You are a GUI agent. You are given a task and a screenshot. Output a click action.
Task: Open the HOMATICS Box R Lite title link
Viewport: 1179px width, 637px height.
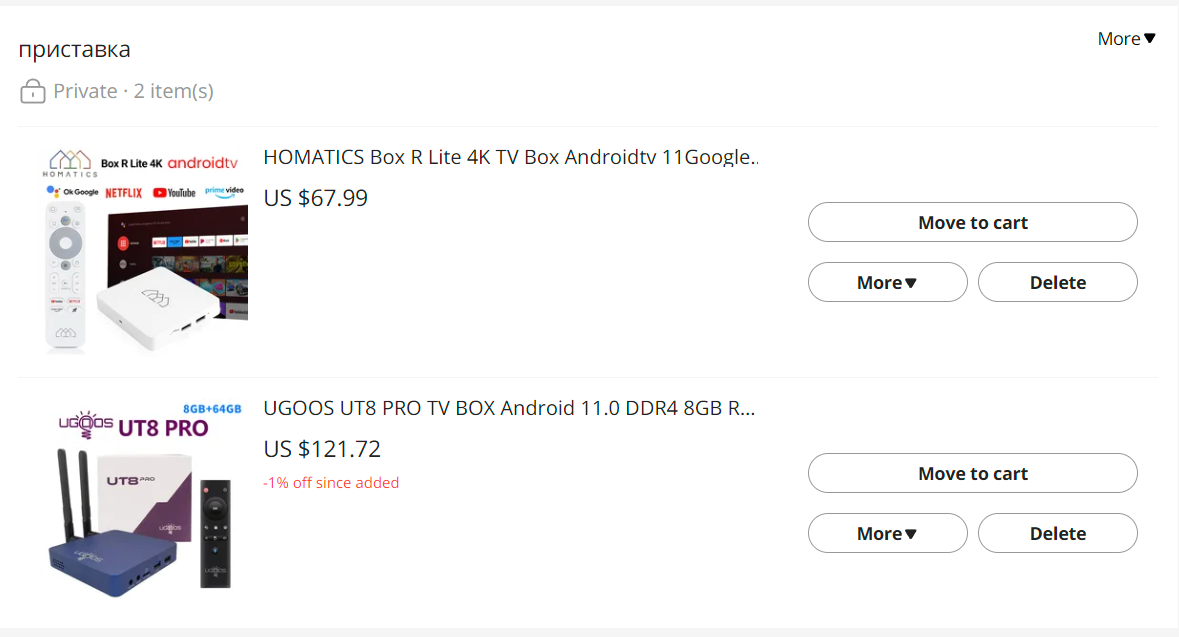coord(510,157)
